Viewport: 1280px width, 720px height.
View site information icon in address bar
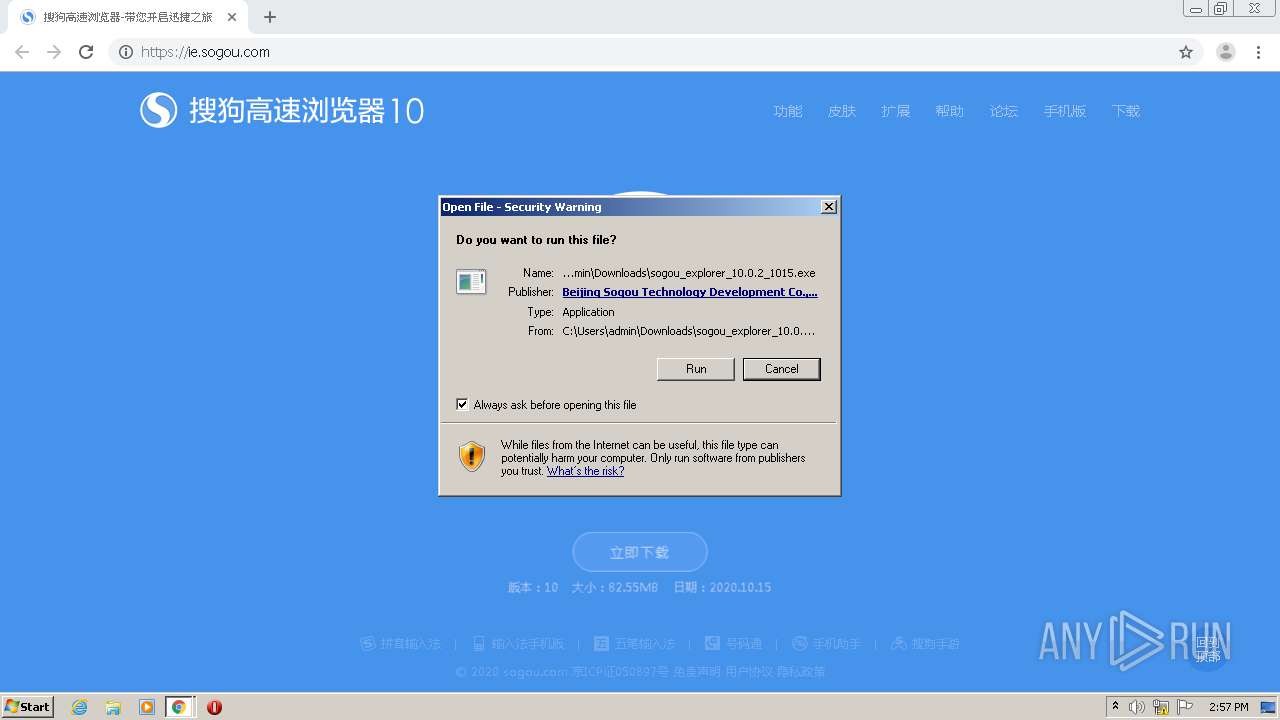click(126, 52)
